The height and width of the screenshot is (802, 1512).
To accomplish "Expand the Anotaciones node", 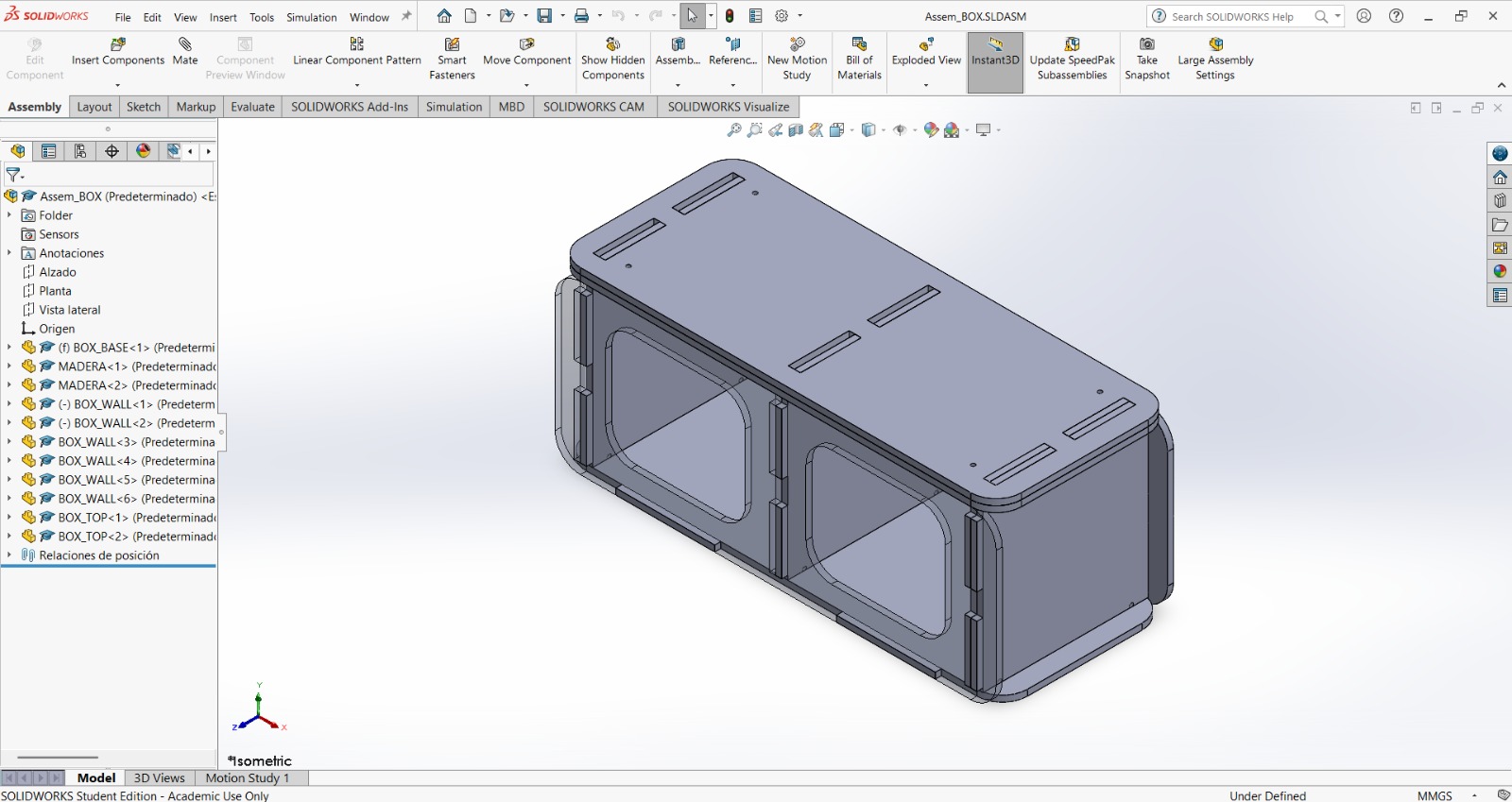I will tap(9, 253).
